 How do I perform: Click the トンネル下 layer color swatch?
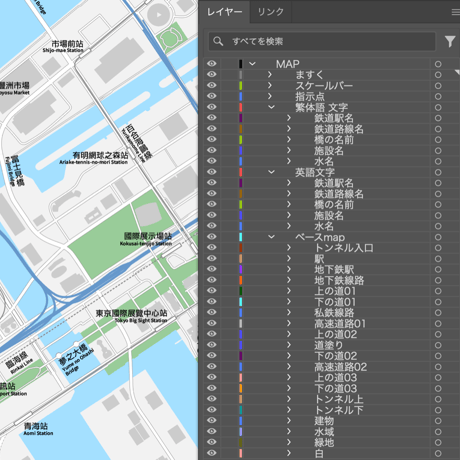coord(241,410)
